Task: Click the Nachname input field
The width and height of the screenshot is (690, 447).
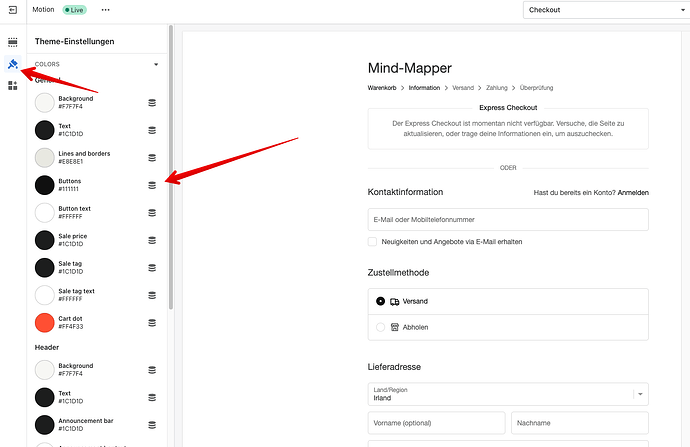Action: click(x=580, y=423)
